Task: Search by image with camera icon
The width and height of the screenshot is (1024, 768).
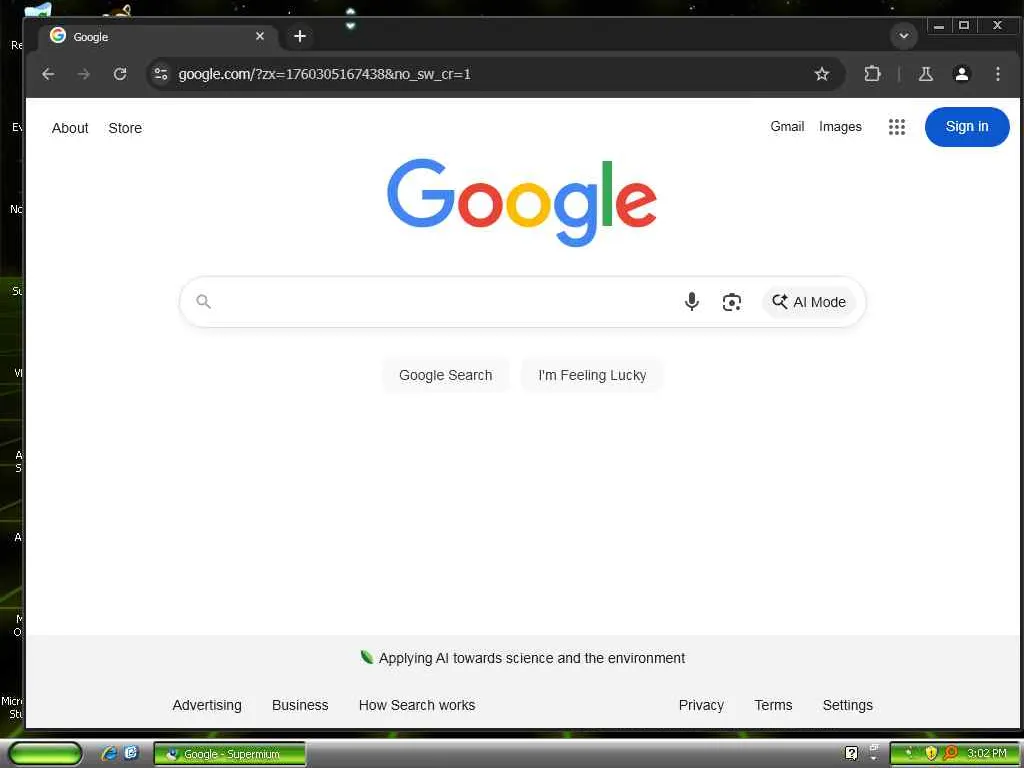Action: tap(731, 302)
